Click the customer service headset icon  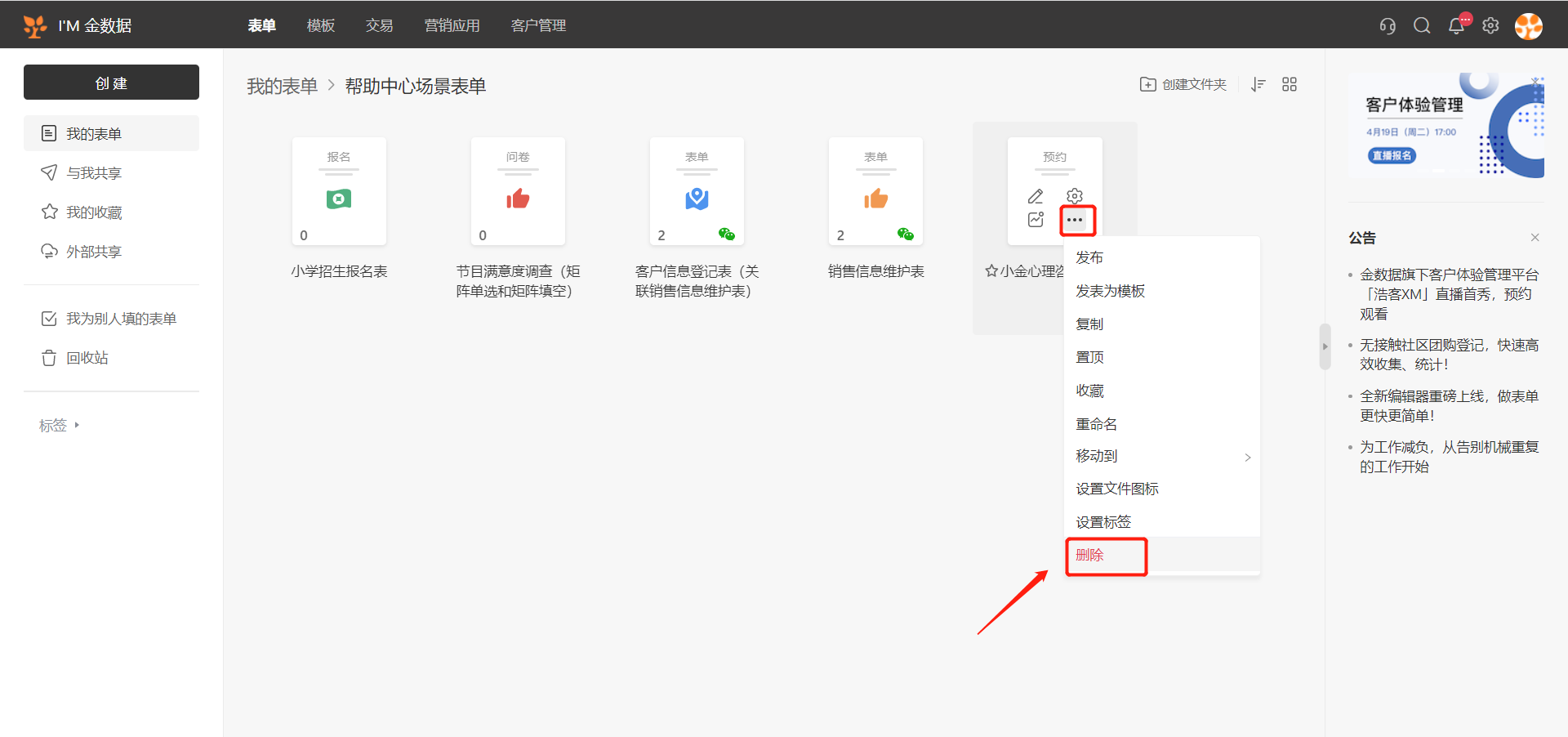(1388, 25)
